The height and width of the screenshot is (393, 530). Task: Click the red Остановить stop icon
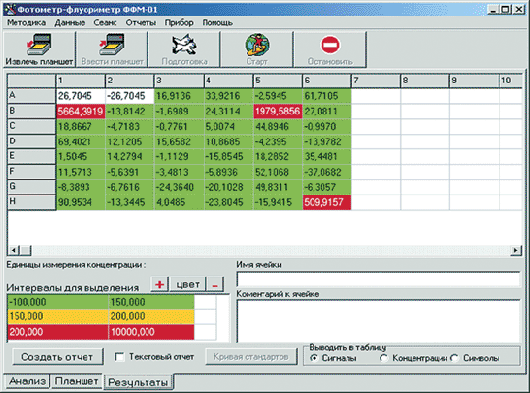330,45
